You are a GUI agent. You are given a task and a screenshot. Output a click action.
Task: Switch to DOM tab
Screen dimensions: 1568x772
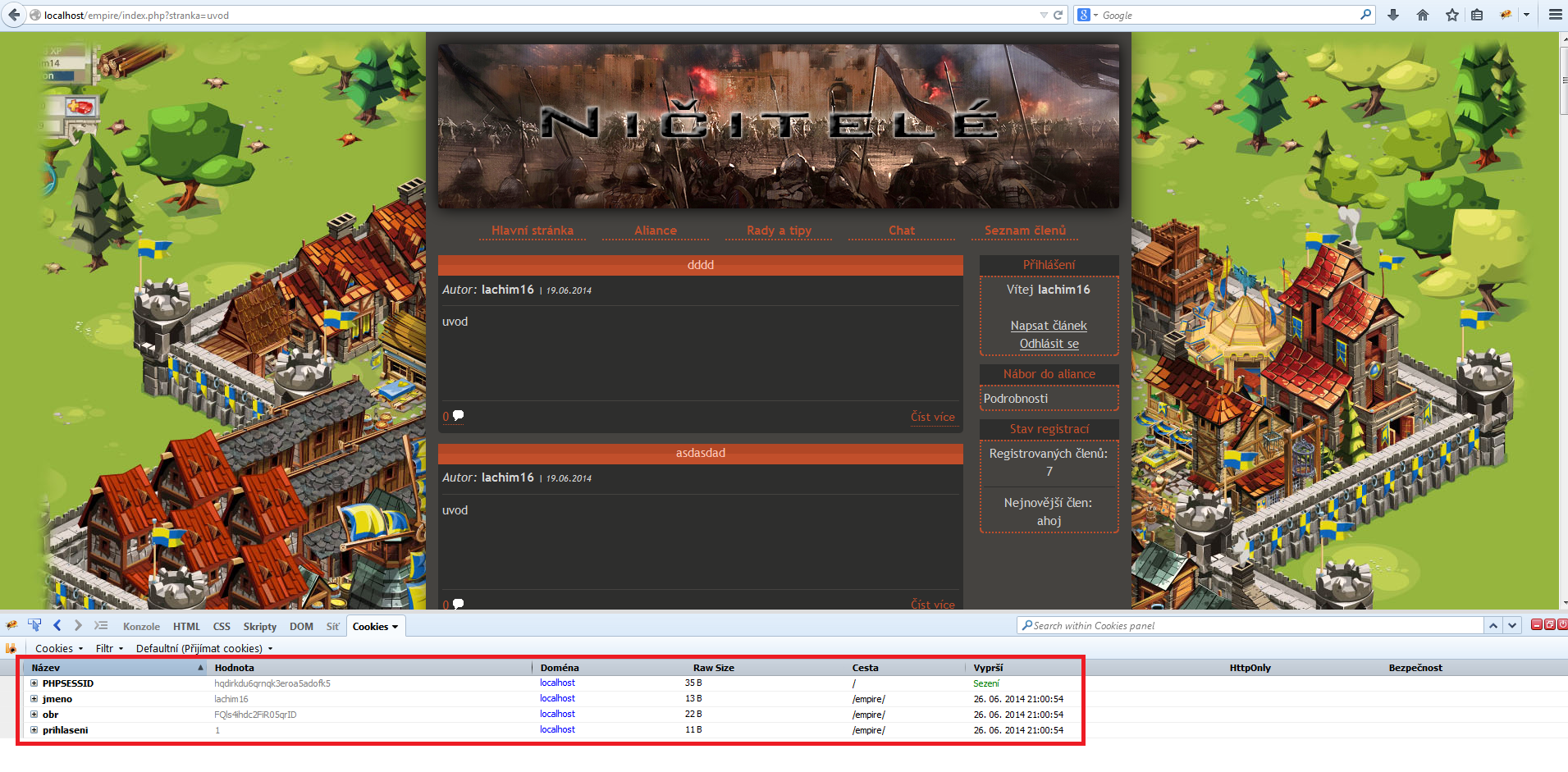click(x=301, y=626)
